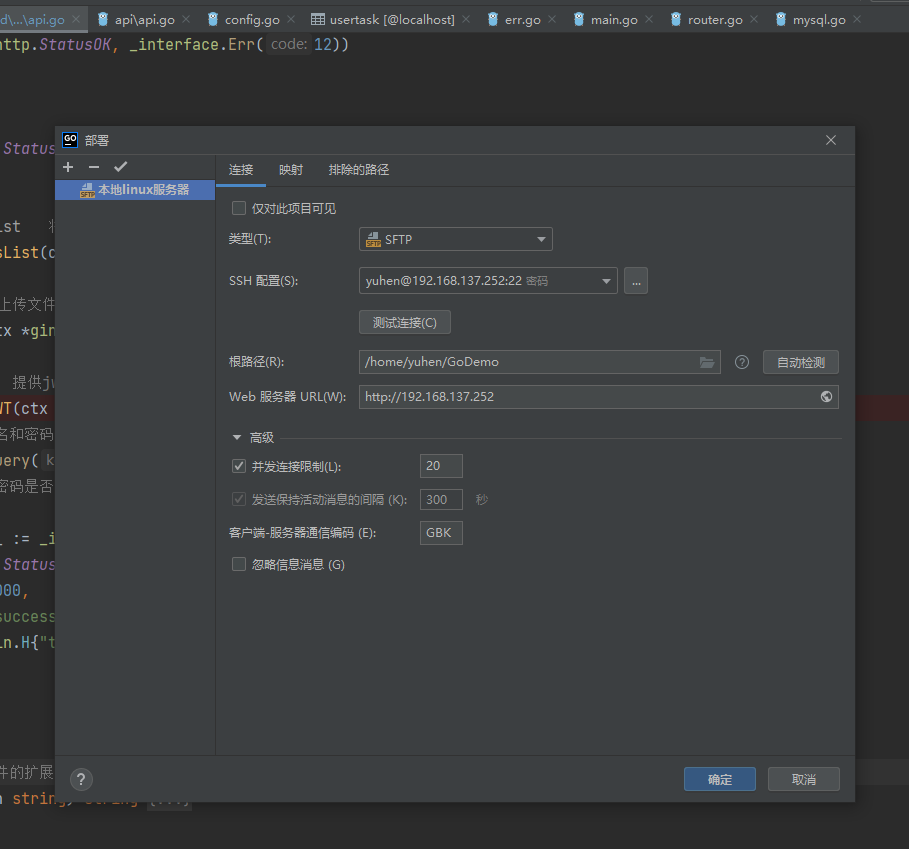Click GoLand logo icon in dialog title

(70, 140)
